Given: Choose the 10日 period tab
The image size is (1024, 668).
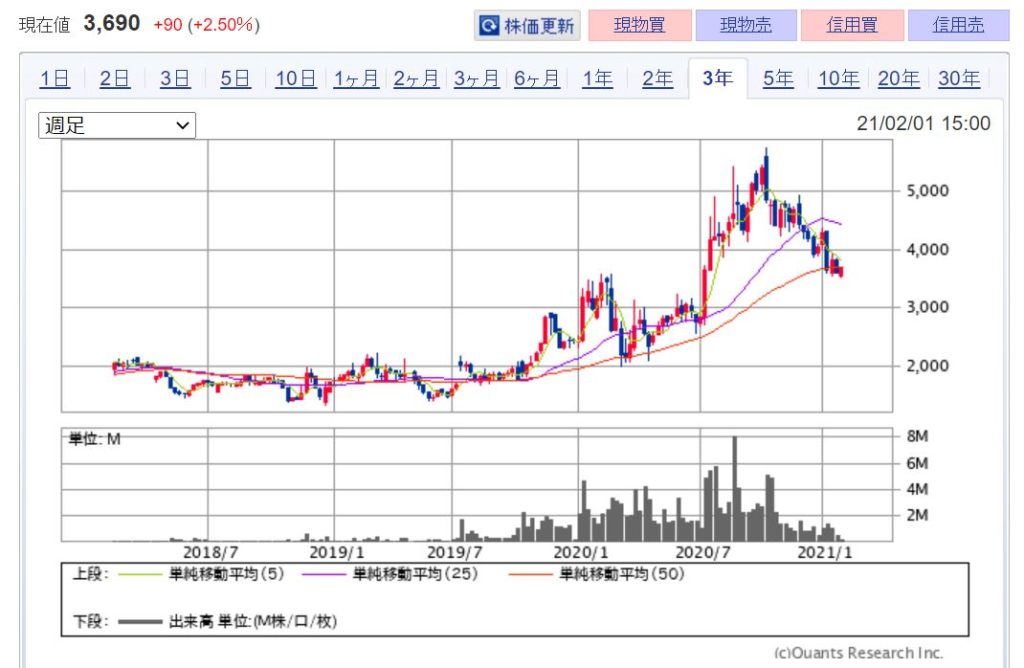Looking at the screenshot, I should tap(295, 79).
